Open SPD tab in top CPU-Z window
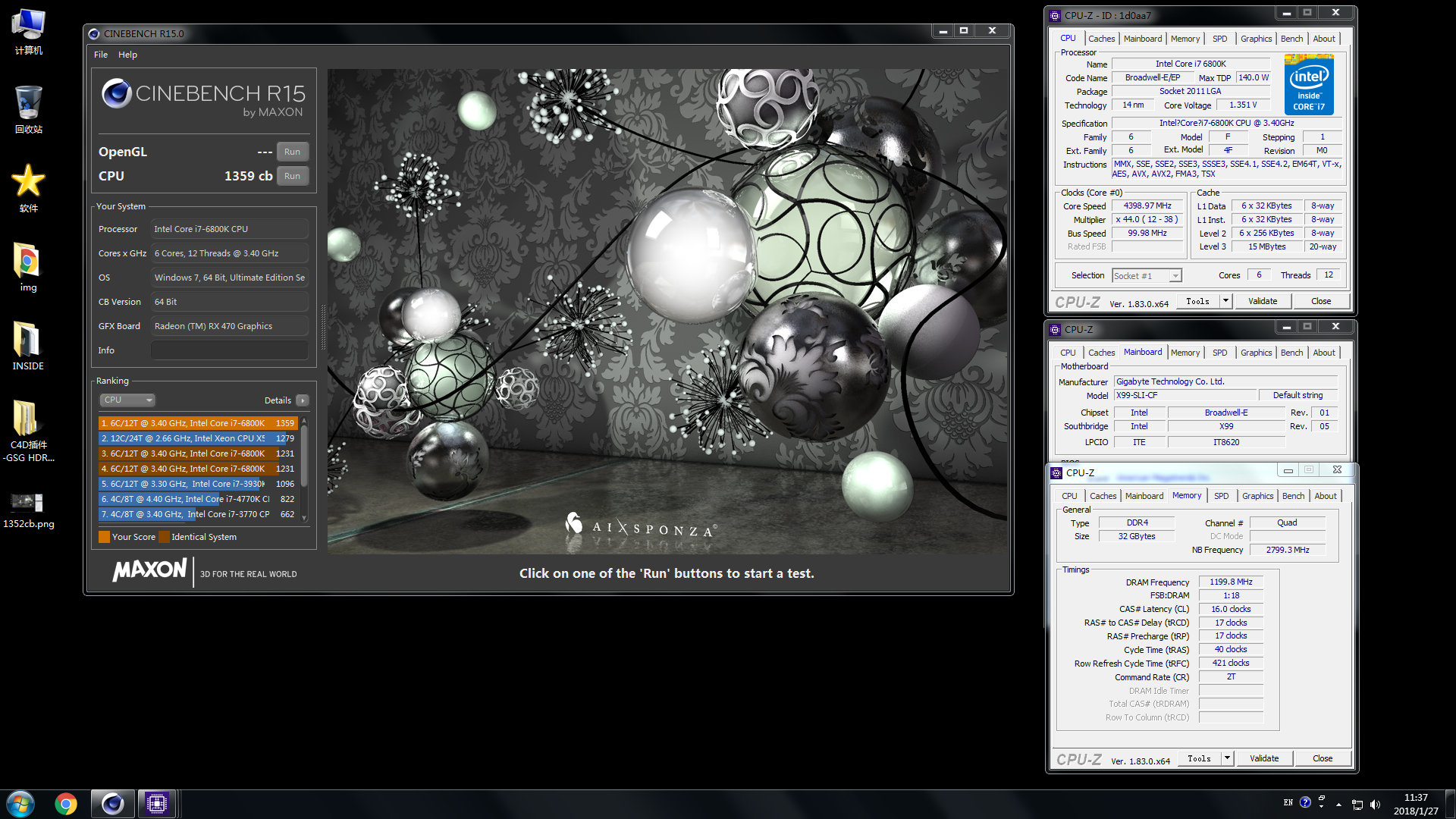 click(1219, 39)
